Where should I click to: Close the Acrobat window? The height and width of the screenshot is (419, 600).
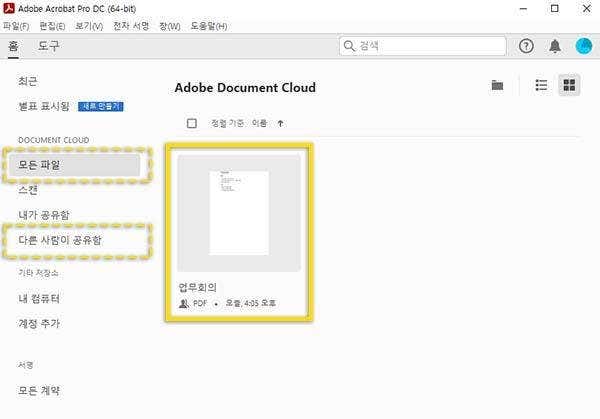click(586, 8)
